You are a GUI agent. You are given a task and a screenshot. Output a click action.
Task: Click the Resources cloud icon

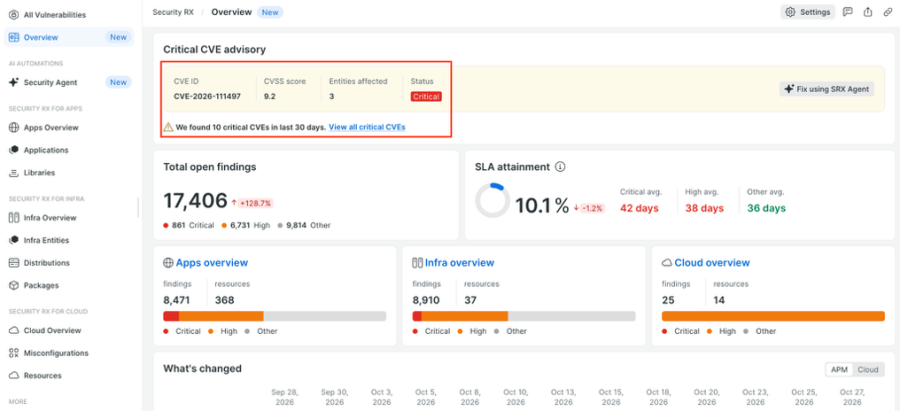[x=14, y=375]
